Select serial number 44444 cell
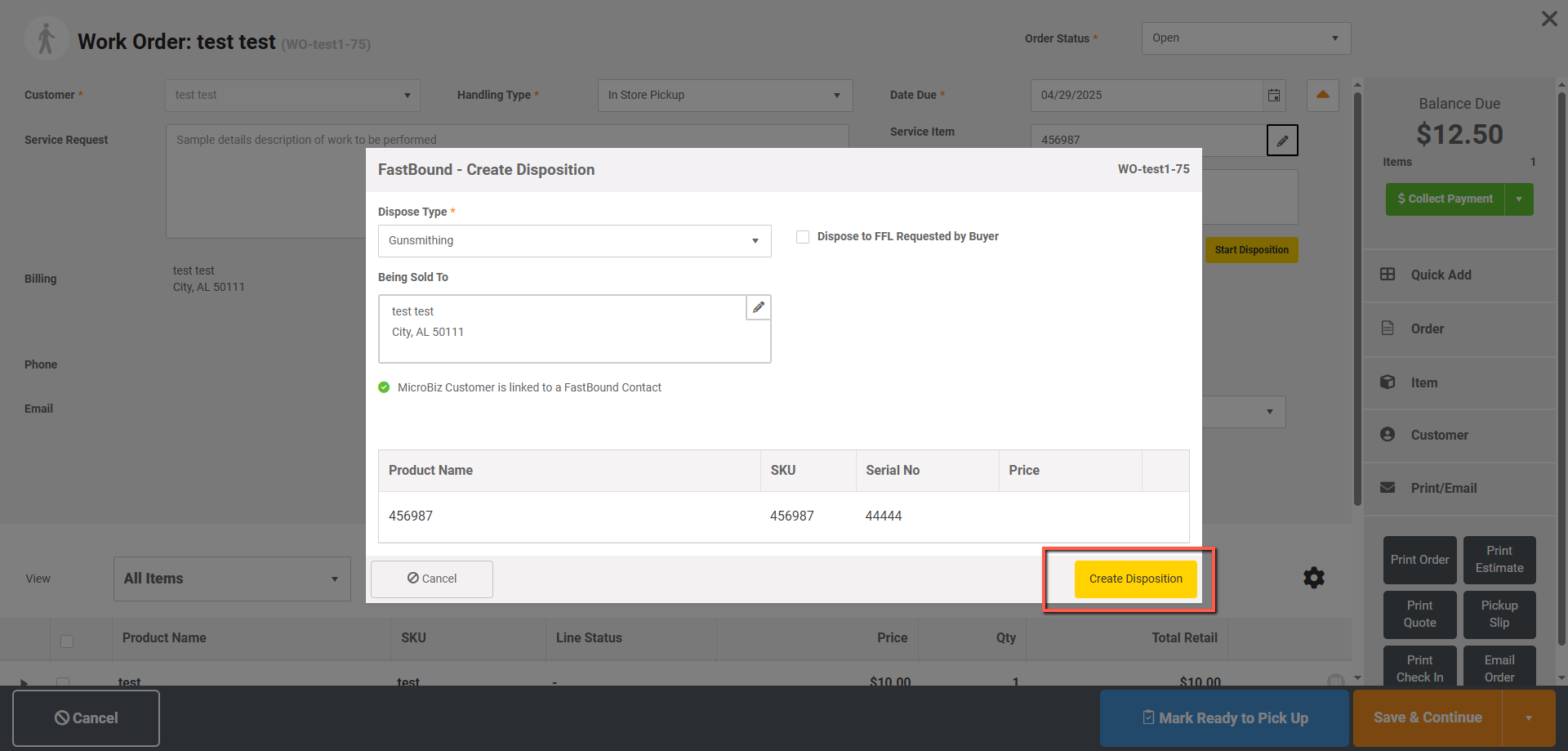The image size is (1568, 751). point(884,516)
